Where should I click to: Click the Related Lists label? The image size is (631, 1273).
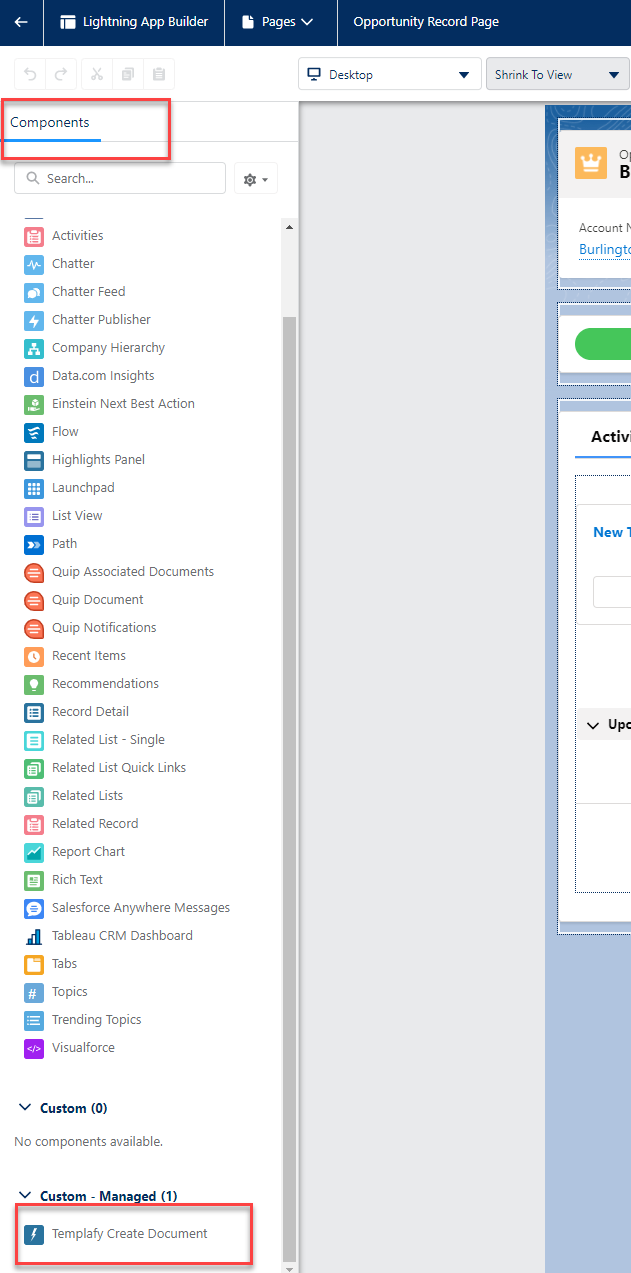[88, 796]
